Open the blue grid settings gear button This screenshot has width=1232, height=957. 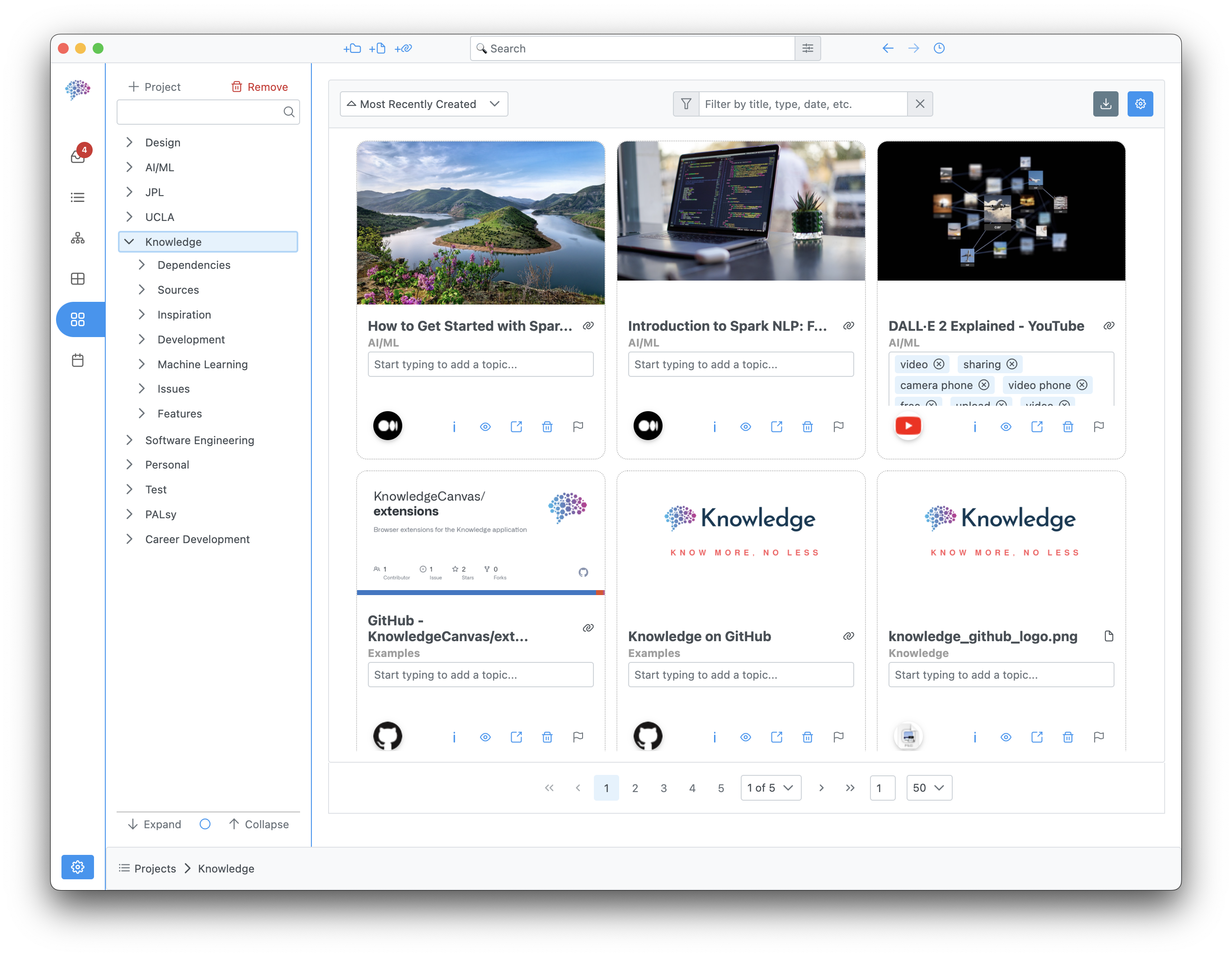1140,104
